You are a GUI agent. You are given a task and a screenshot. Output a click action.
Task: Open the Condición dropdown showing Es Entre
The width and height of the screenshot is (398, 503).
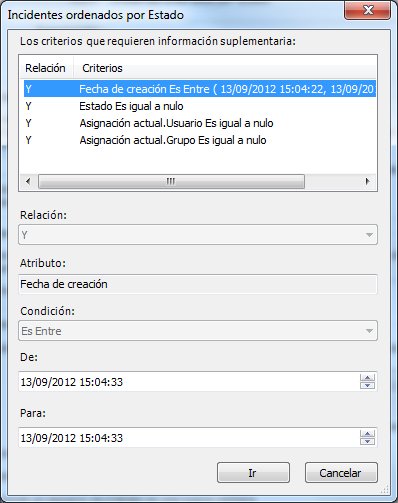pos(198,331)
